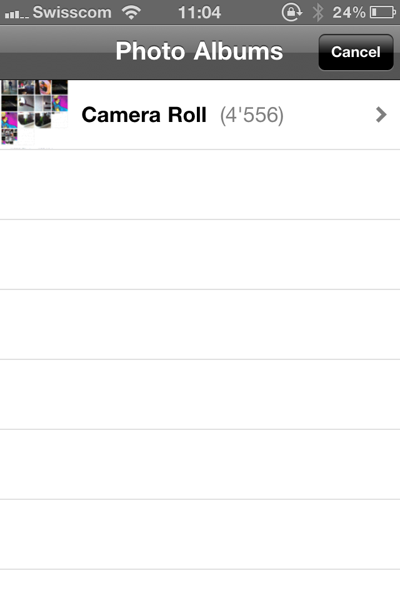The image size is (400, 600).
Task: Expand Camera Roll using the right chevron
Action: coord(381,115)
